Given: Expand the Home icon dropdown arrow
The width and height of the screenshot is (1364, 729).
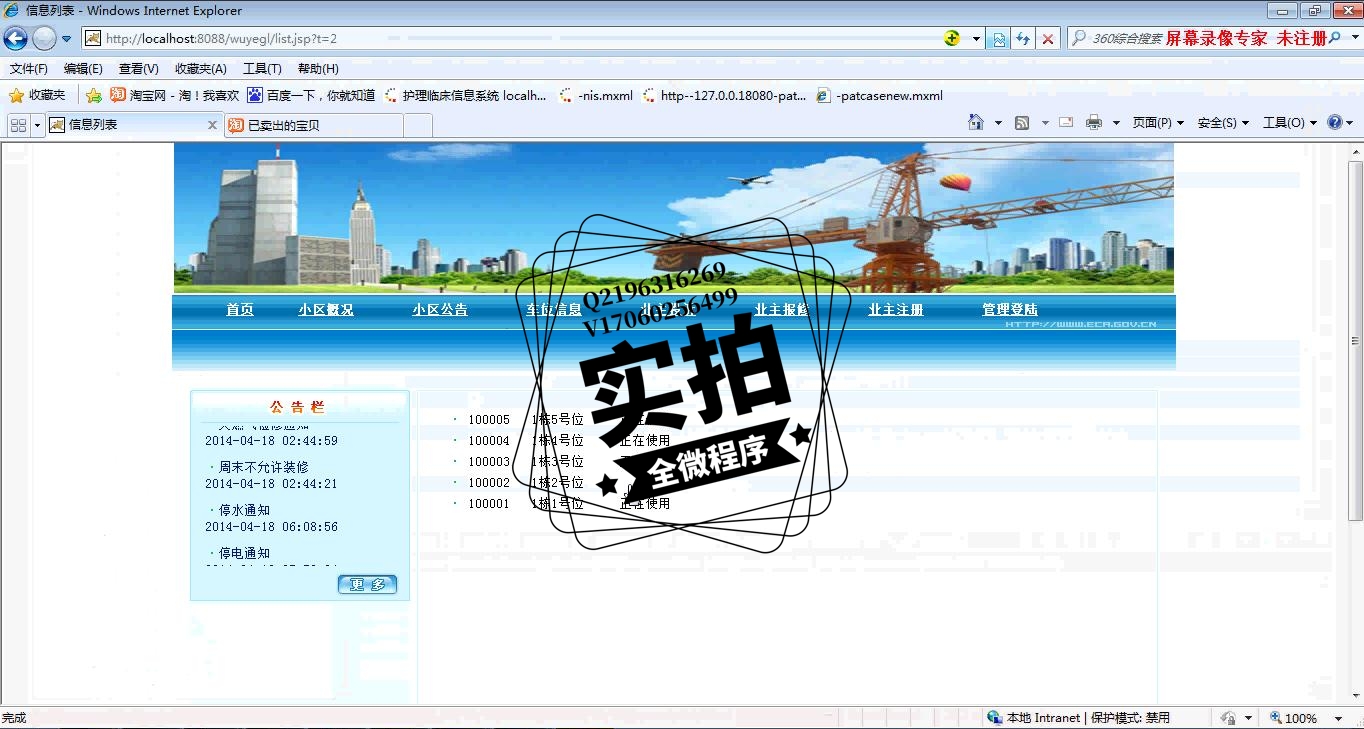Looking at the screenshot, I should pos(998,123).
